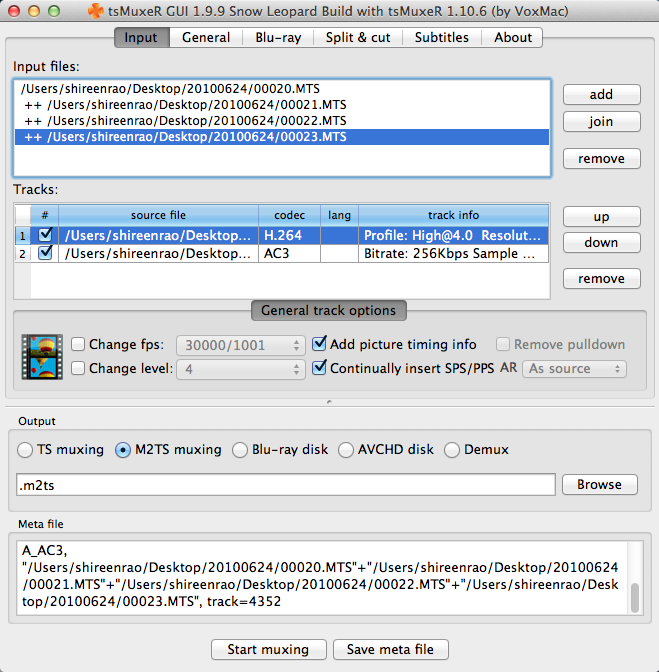
Task: Move track down with down button
Action: click(x=602, y=243)
